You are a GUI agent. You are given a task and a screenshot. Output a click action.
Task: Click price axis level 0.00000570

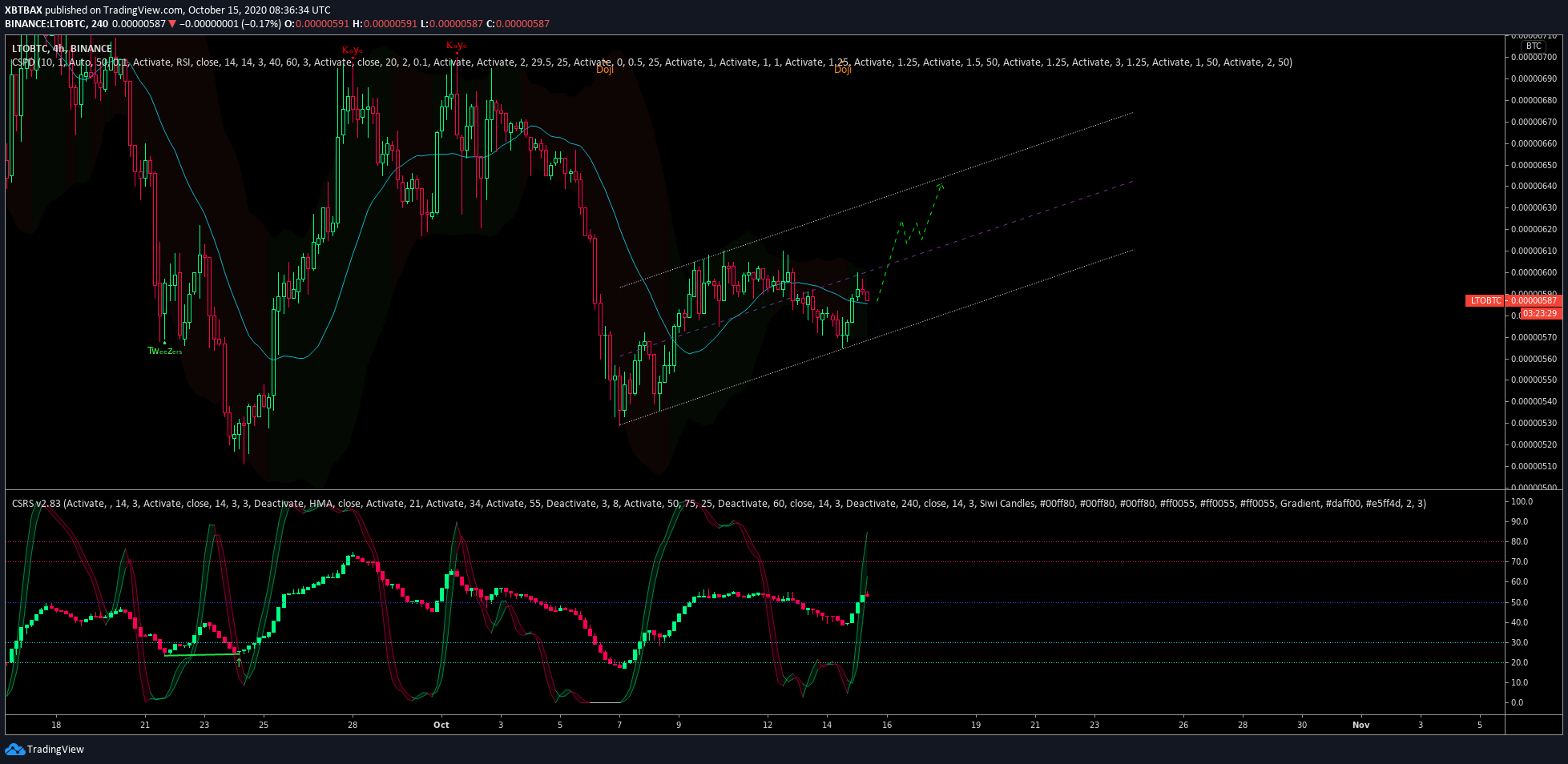[x=1534, y=338]
